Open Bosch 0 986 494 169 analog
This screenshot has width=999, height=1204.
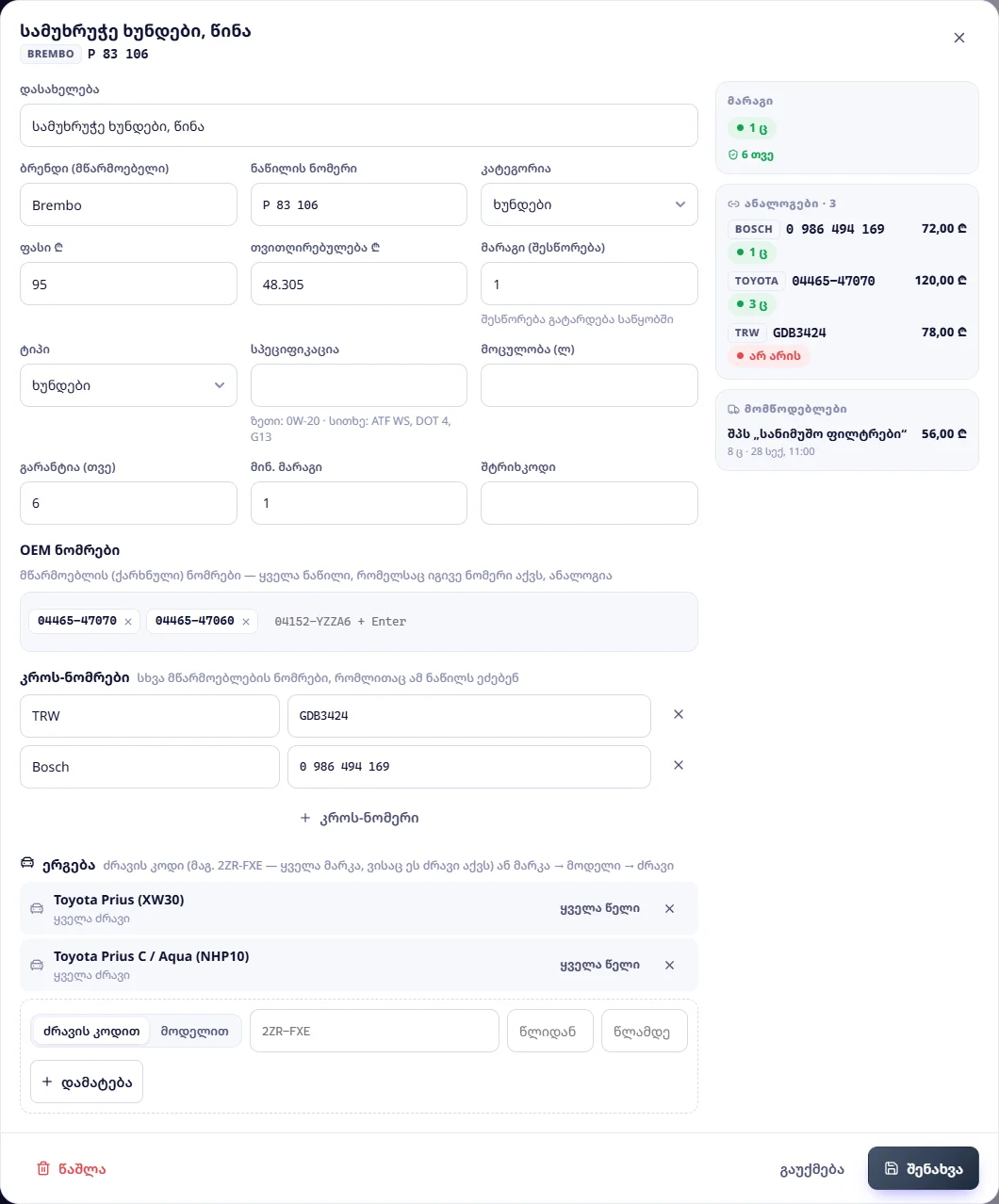(x=847, y=241)
